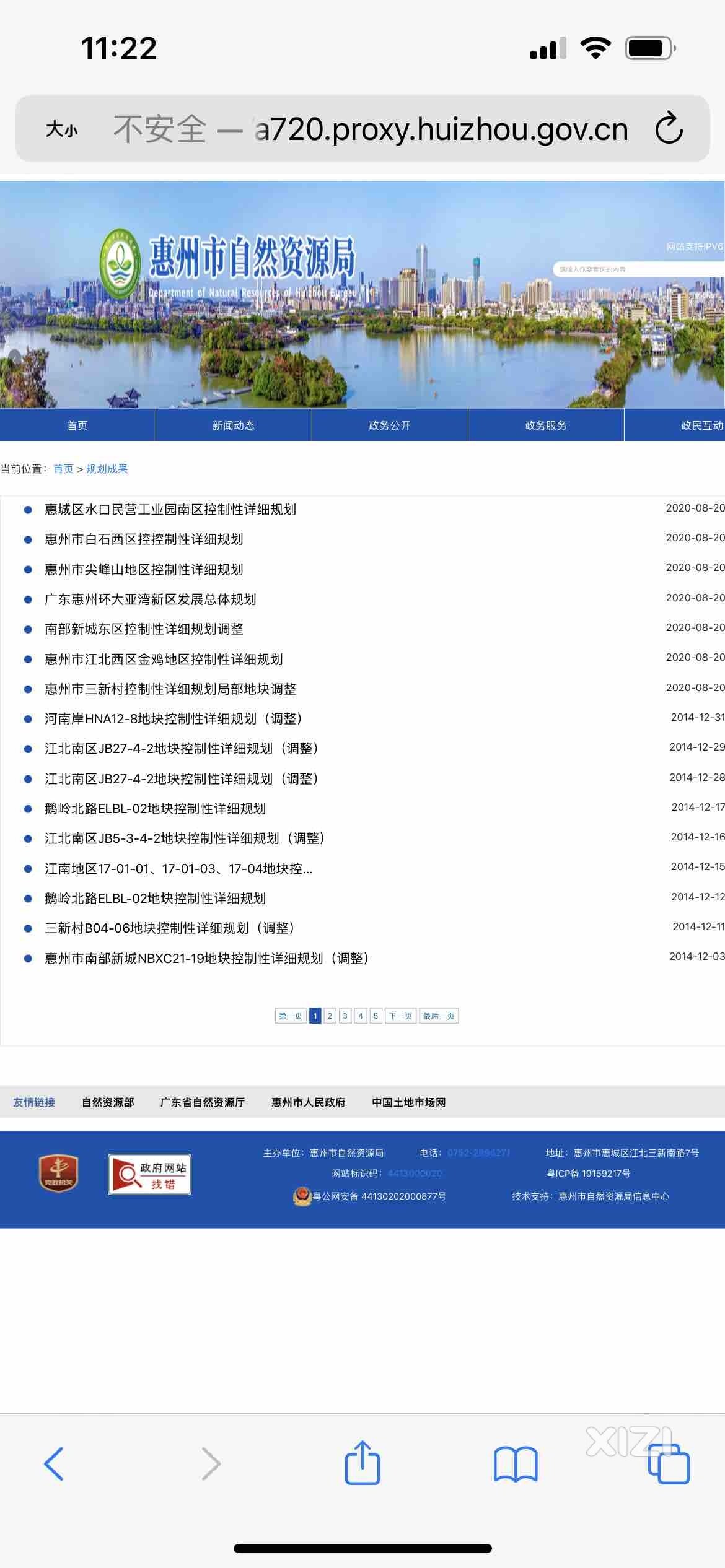Open the 2014-12-29 江北南区JB27-4-2 entry

[x=182, y=748]
